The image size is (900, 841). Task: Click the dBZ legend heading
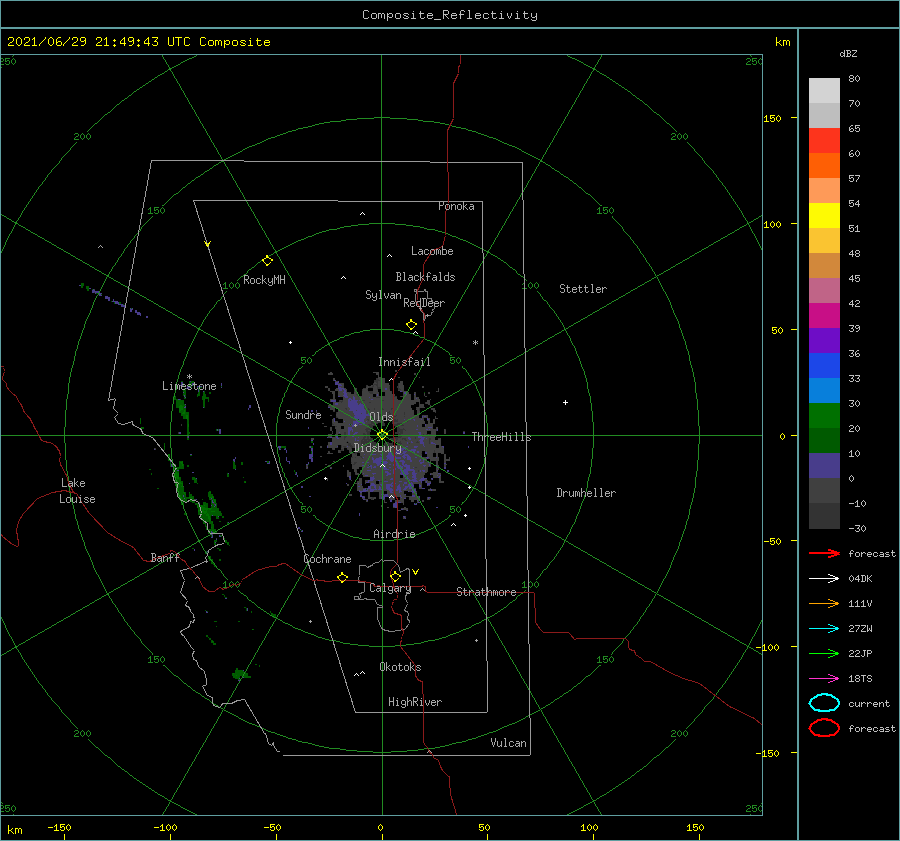coord(848,53)
